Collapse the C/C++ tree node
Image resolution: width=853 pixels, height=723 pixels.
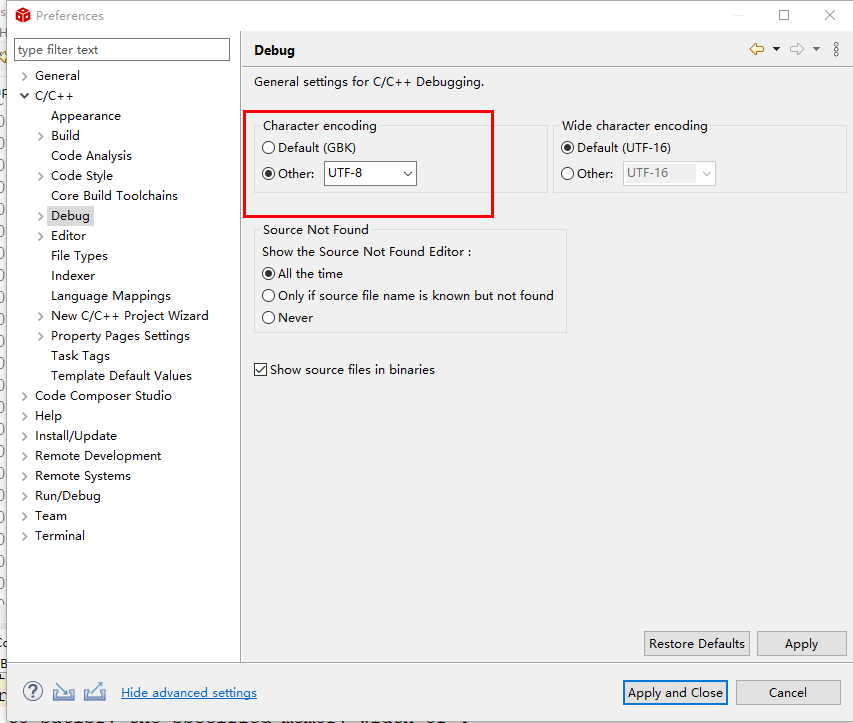coord(25,96)
